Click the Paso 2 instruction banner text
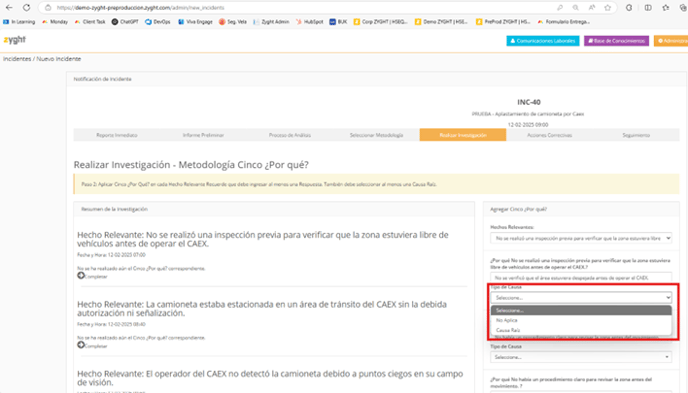This screenshot has height=393, width=688. [x=259, y=184]
